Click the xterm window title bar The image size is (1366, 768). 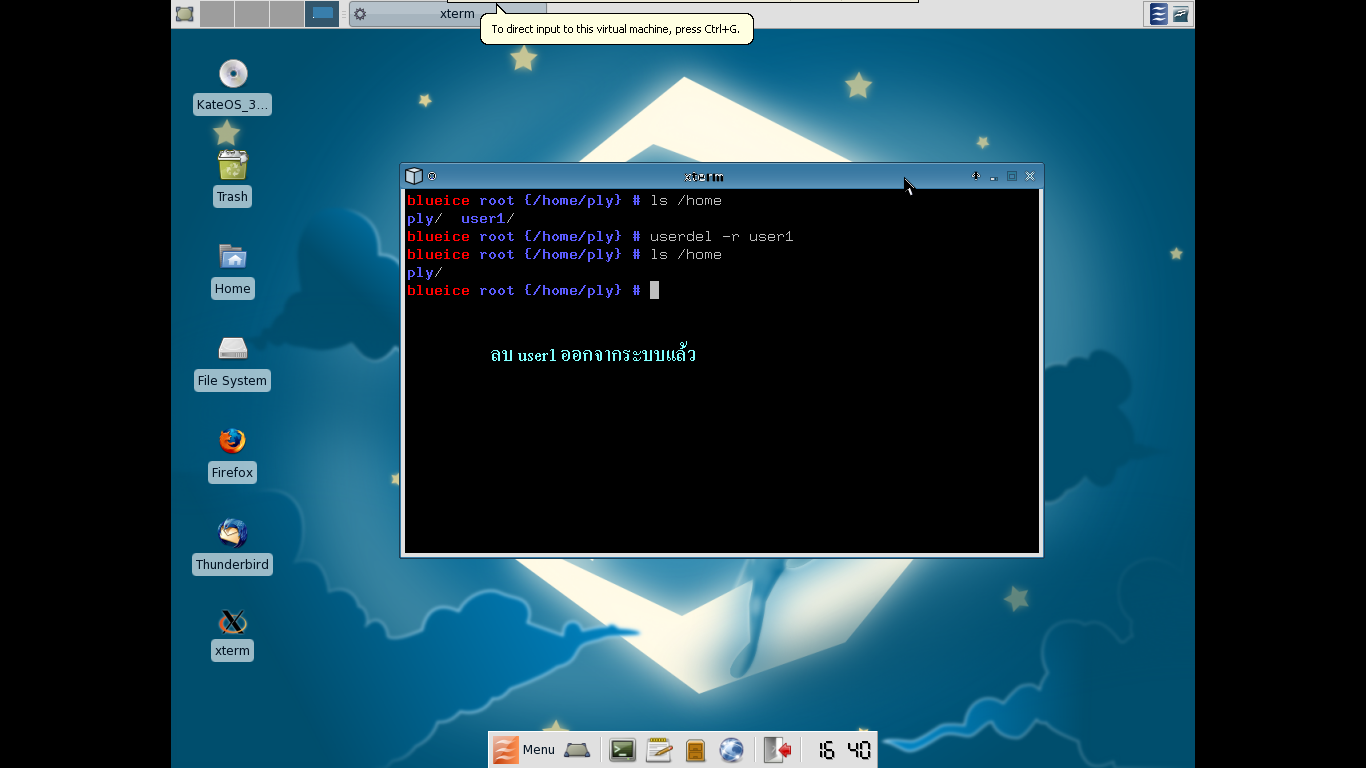705,176
